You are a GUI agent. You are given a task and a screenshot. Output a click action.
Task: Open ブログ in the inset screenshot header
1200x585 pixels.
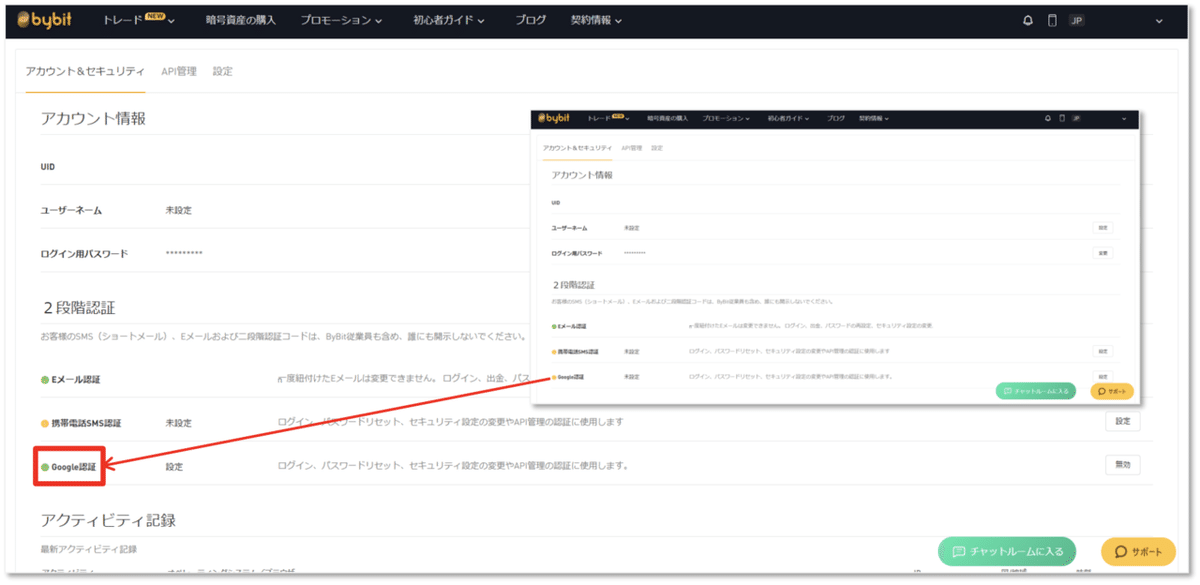coord(836,118)
